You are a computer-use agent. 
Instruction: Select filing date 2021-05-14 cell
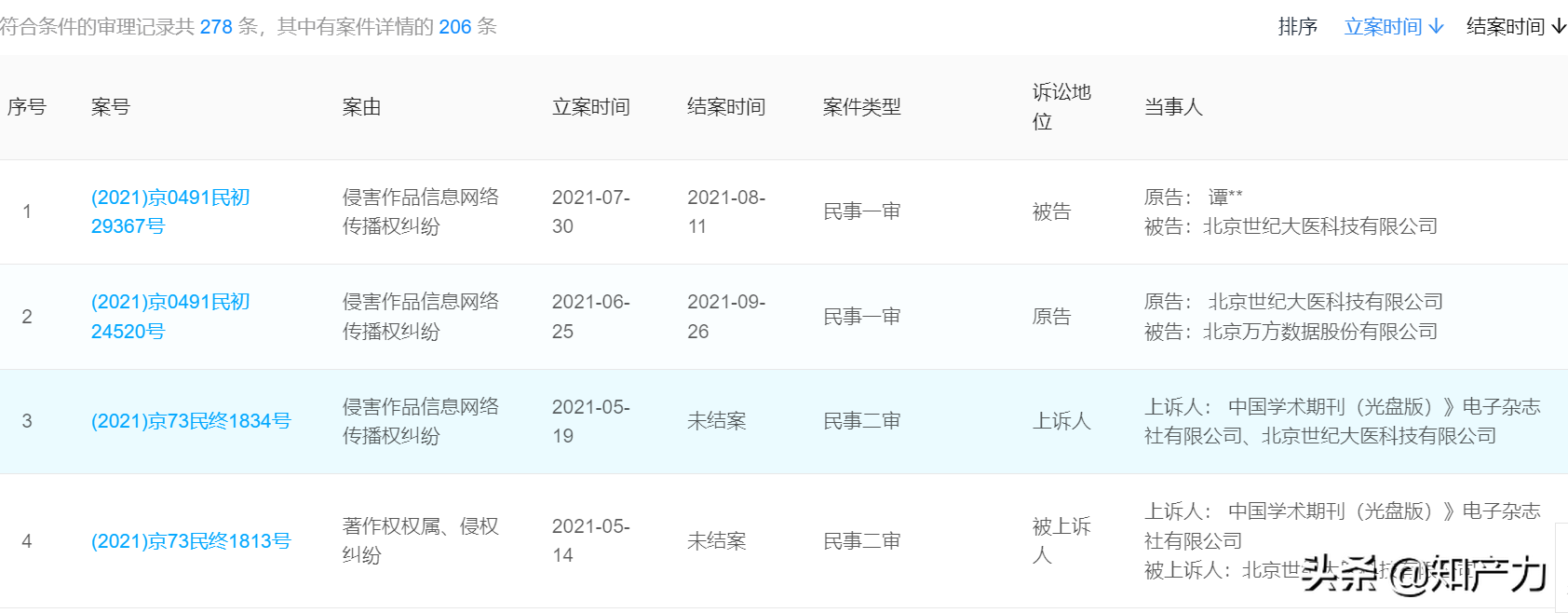point(591,541)
